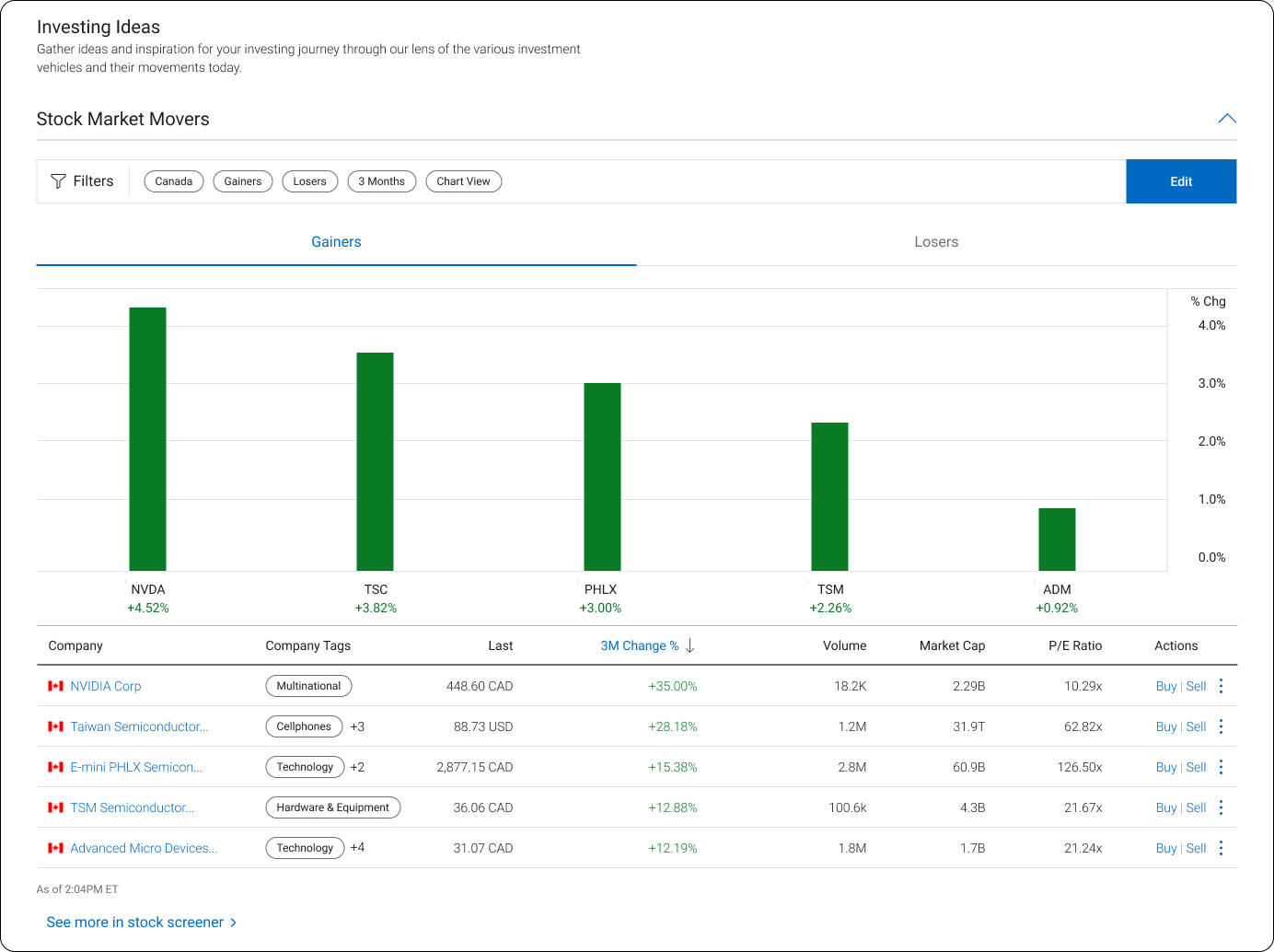
Task: Select the 3 Months filter chip
Action: tap(382, 181)
